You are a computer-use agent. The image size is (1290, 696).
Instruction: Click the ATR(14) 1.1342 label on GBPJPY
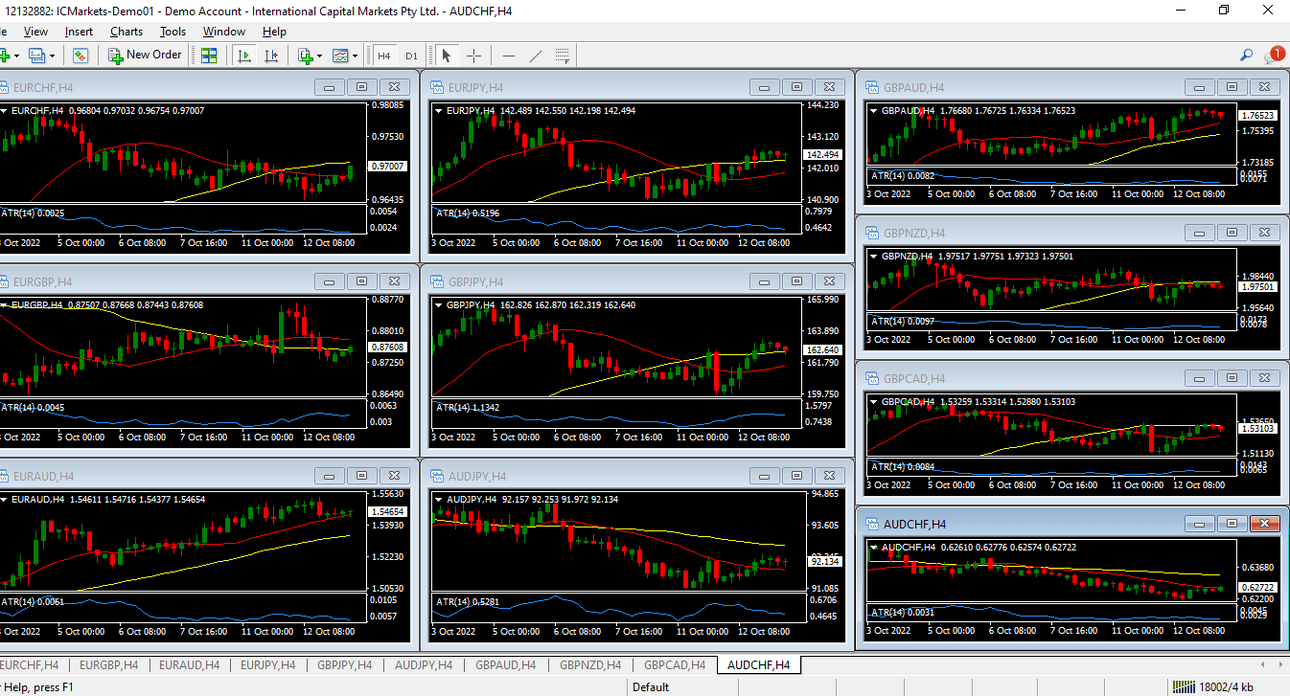(x=468, y=407)
